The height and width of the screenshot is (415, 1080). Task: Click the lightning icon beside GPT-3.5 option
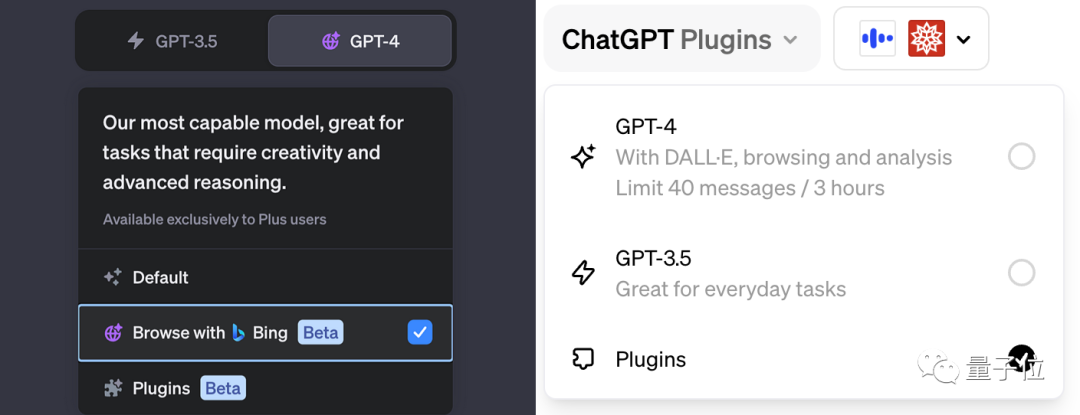point(583,273)
